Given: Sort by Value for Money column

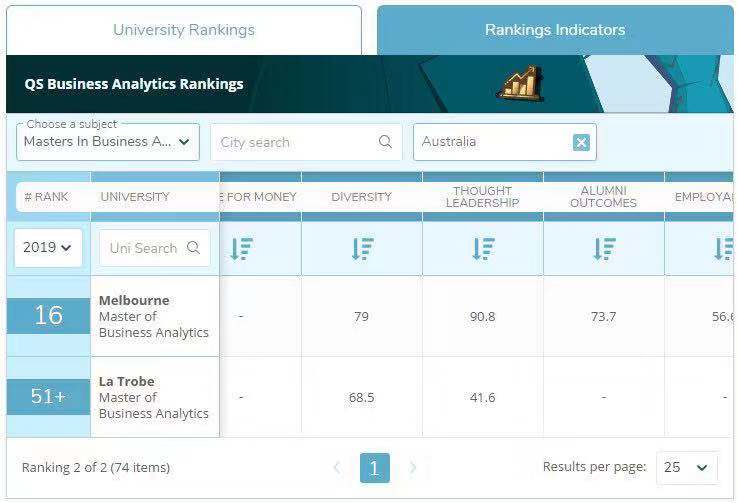Looking at the screenshot, I should tap(241, 249).
